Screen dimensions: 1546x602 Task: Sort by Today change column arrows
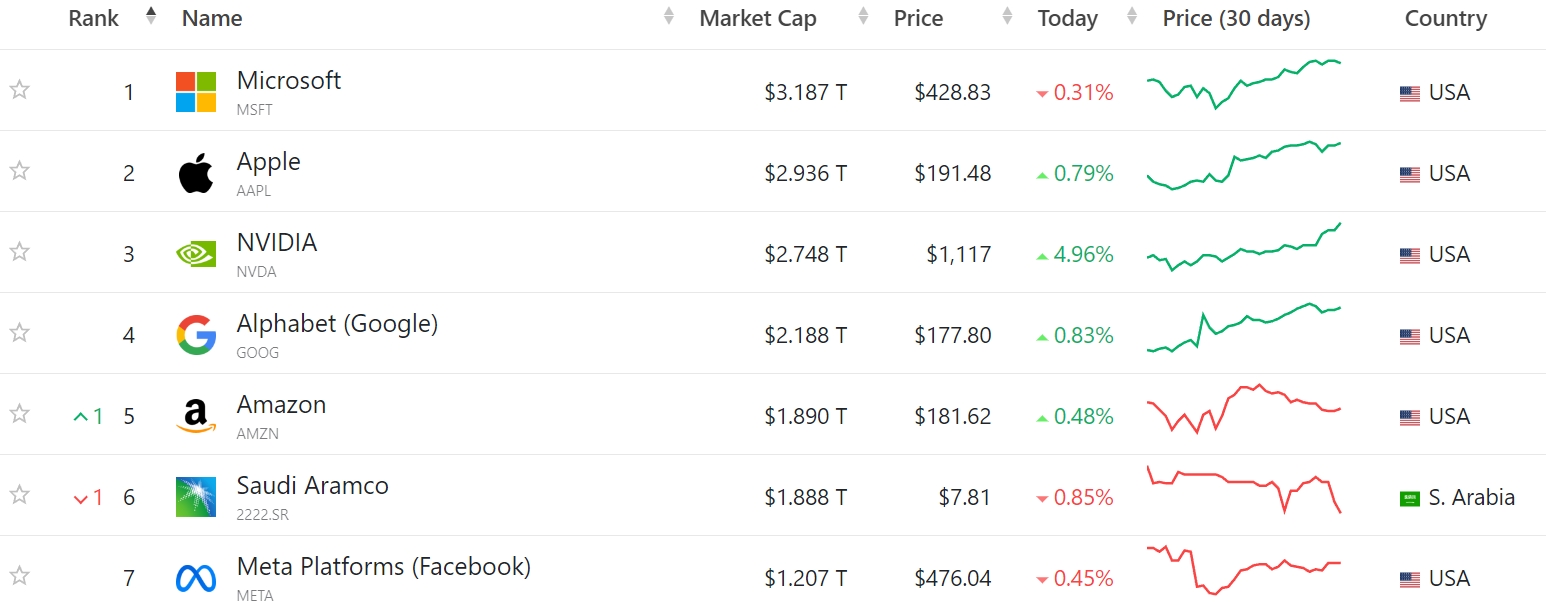click(x=1132, y=17)
